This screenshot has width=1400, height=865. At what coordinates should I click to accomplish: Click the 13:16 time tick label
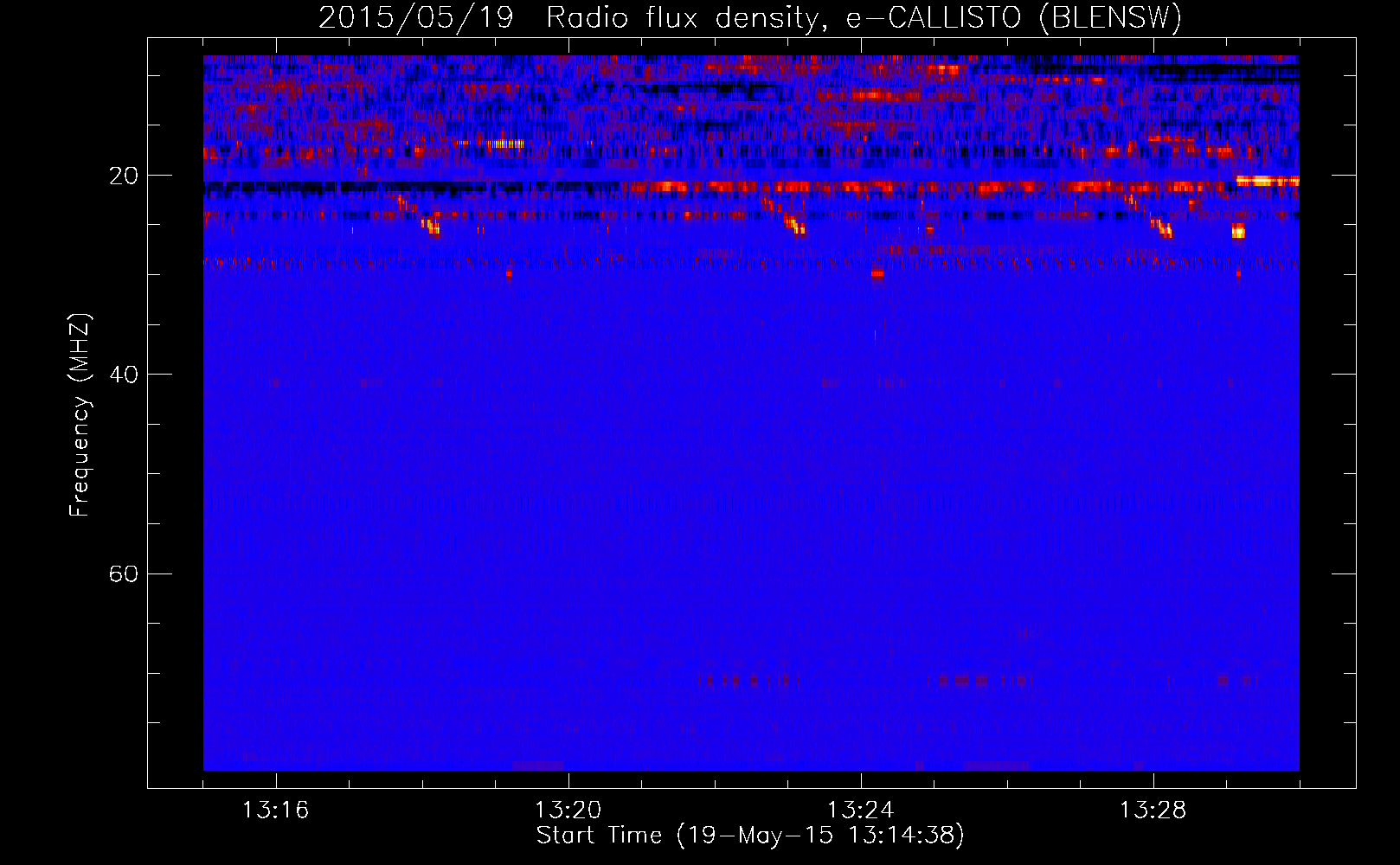[276, 810]
